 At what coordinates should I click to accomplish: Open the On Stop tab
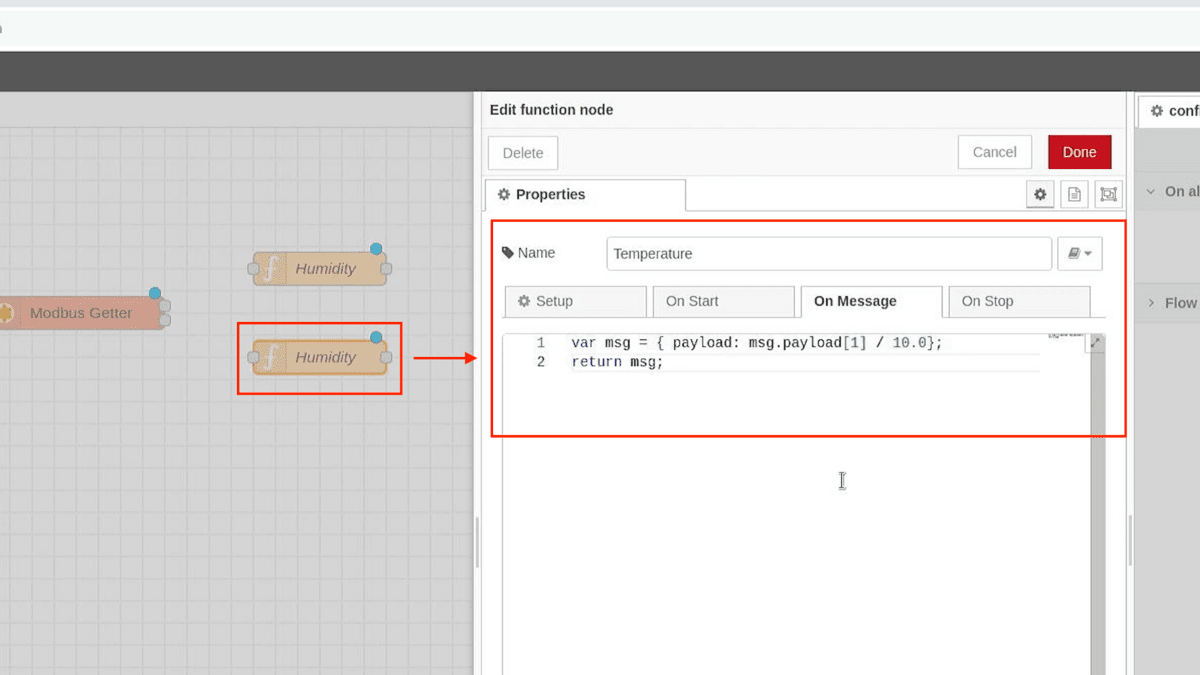[x=1015, y=301]
